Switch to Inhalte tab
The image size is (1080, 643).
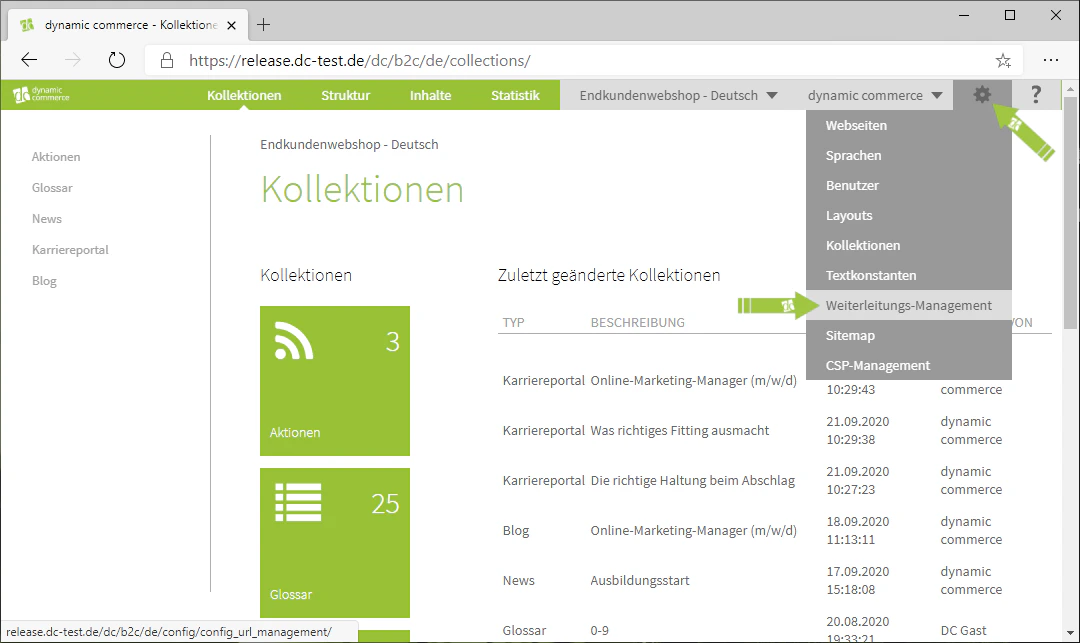coord(430,95)
